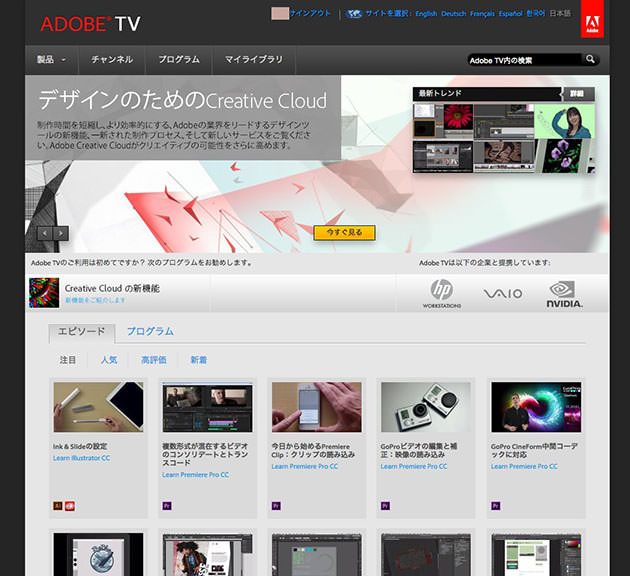Click the red Adobe logo badge
The width and height of the screenshot is (630, 576).
coord(592,18)
